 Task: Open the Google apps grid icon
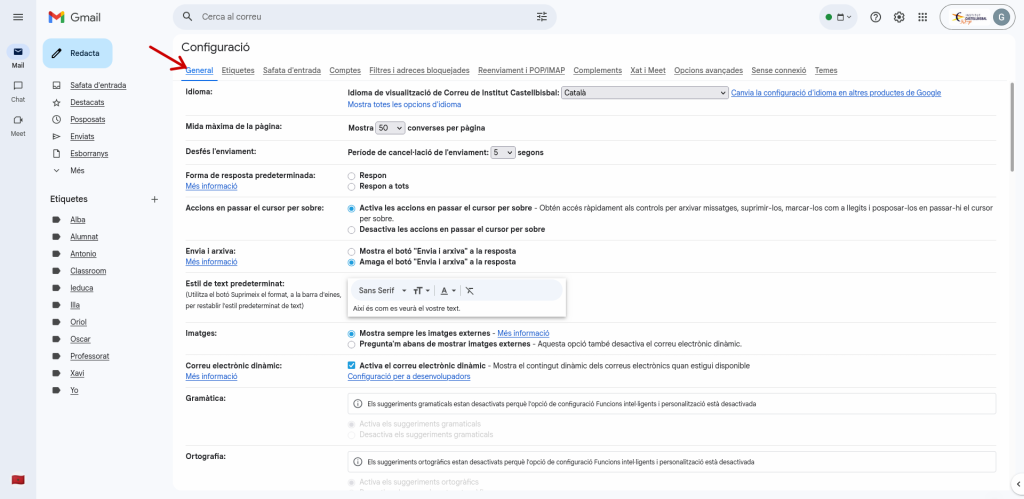click(x=922, y=17)
